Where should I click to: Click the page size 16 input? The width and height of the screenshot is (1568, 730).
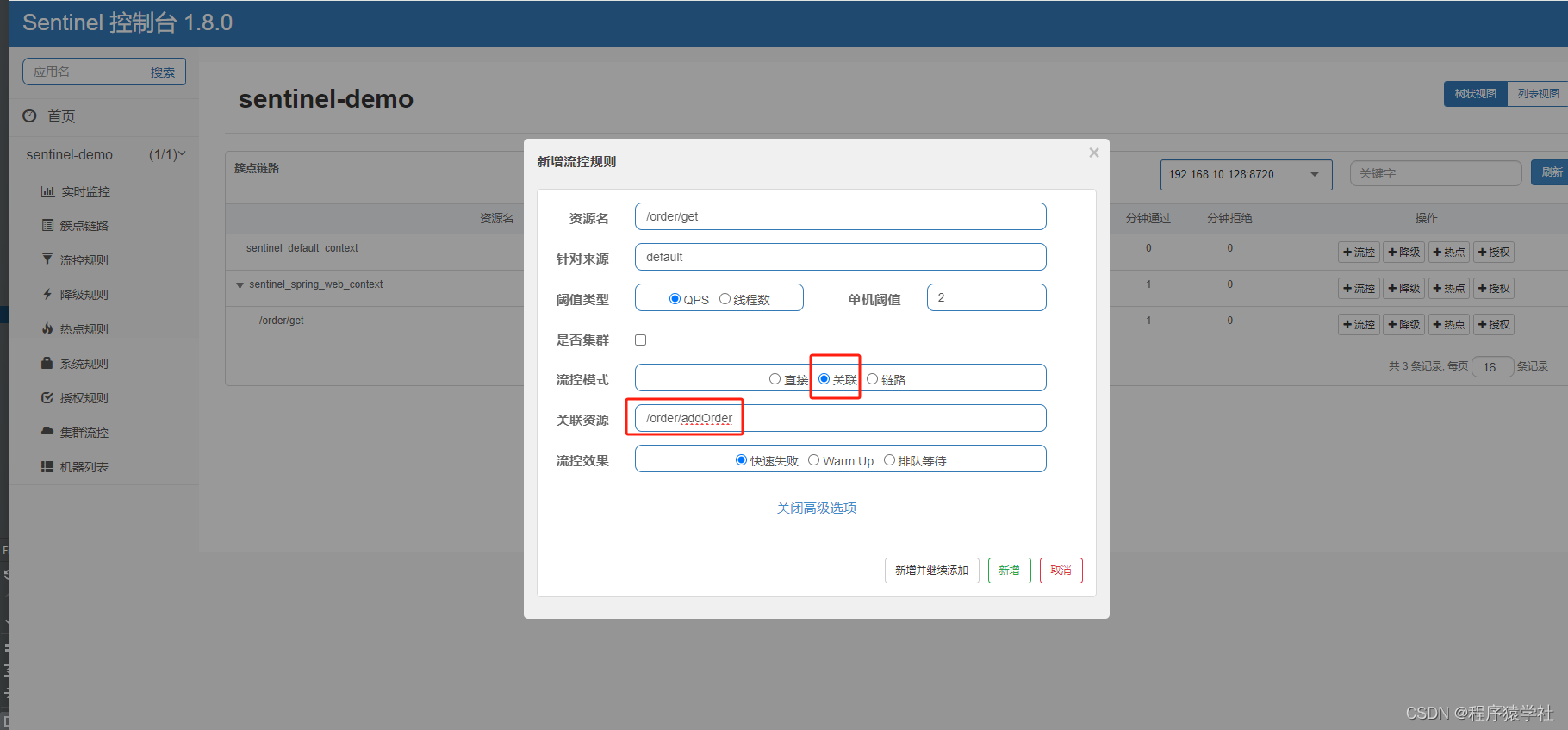[x=1492, y=367]
